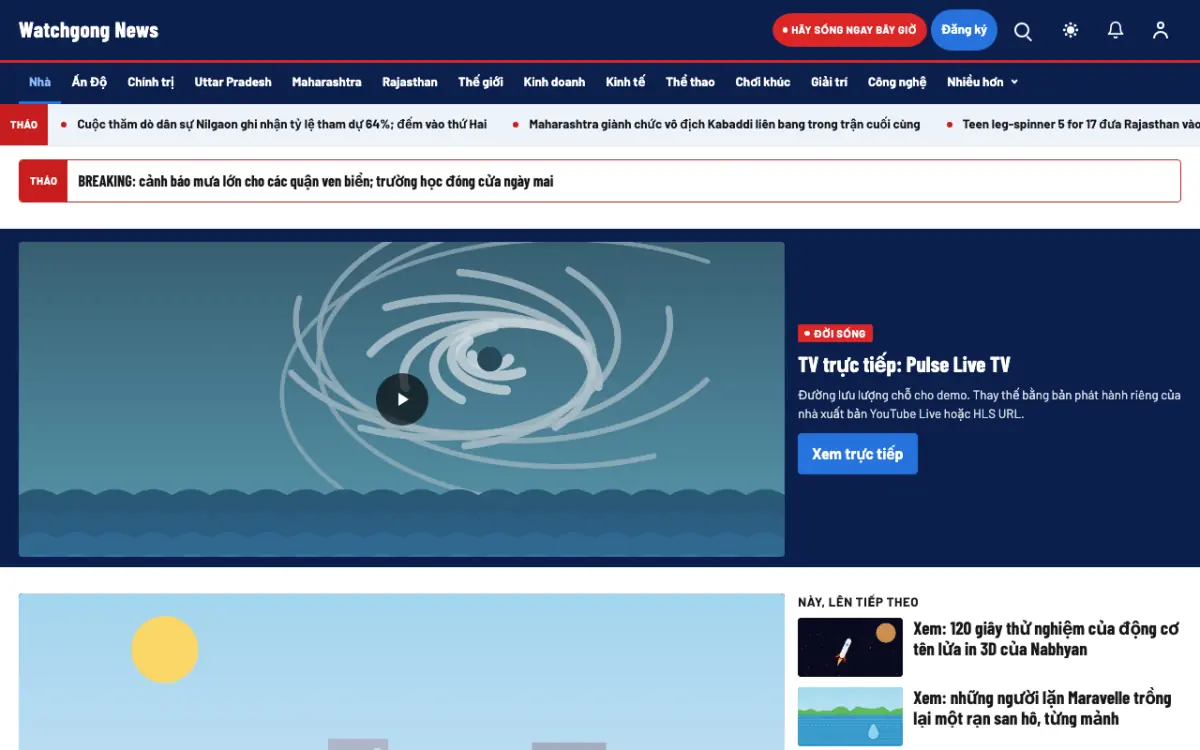The image size is (1200, 750).
Task: Open the Maharashtra Kabaddi ticker headline
Action: 724,124
